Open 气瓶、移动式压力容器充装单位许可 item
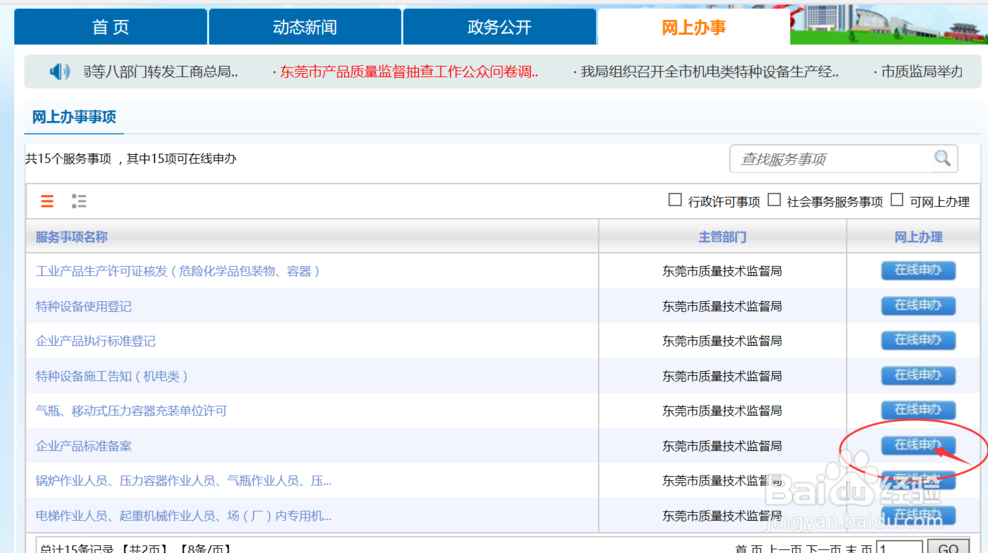988x553 pixels. (131, 411)
